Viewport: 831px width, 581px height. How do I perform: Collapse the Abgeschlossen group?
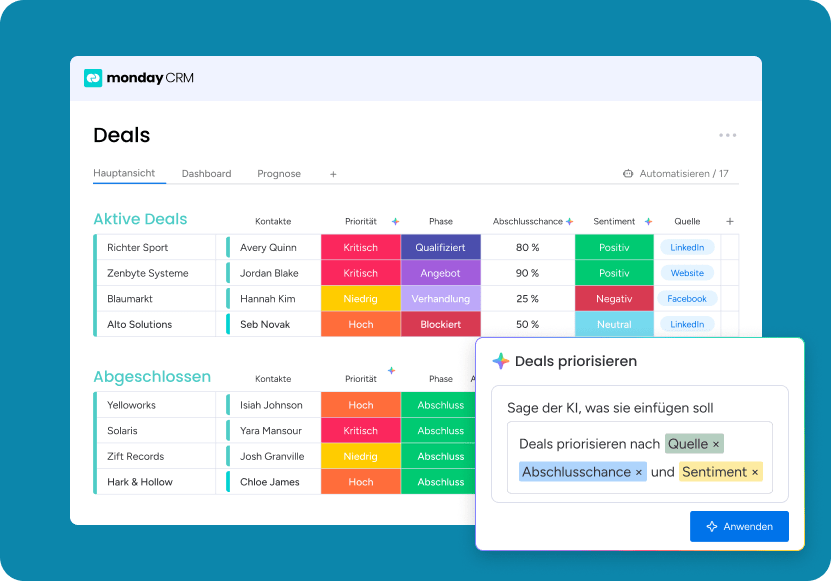click(x=152, y=377)
